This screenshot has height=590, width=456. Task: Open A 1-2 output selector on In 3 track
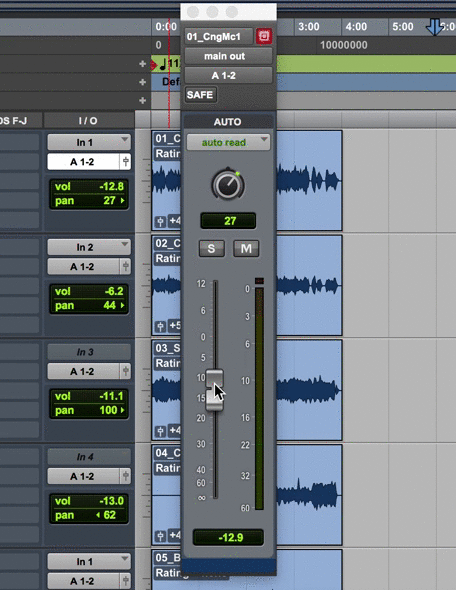tap(83, 371)
